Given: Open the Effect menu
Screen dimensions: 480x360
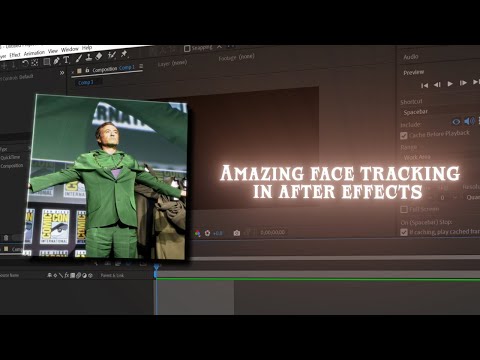Looking at the screenshot, I should [15, 55].
